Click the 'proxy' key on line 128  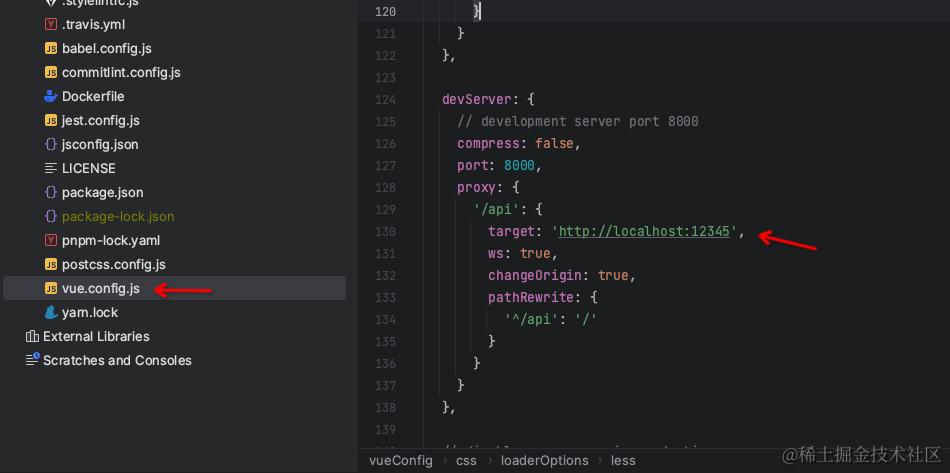point(477,187)
